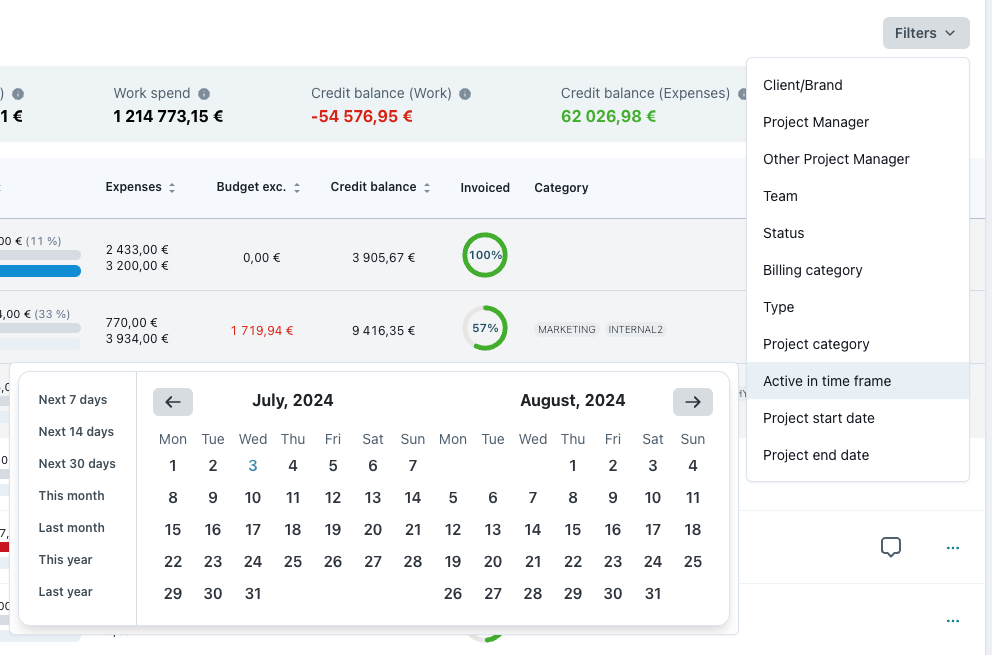
Task: Click the -54 576,95 € work balance value
Action: point(362,116)
